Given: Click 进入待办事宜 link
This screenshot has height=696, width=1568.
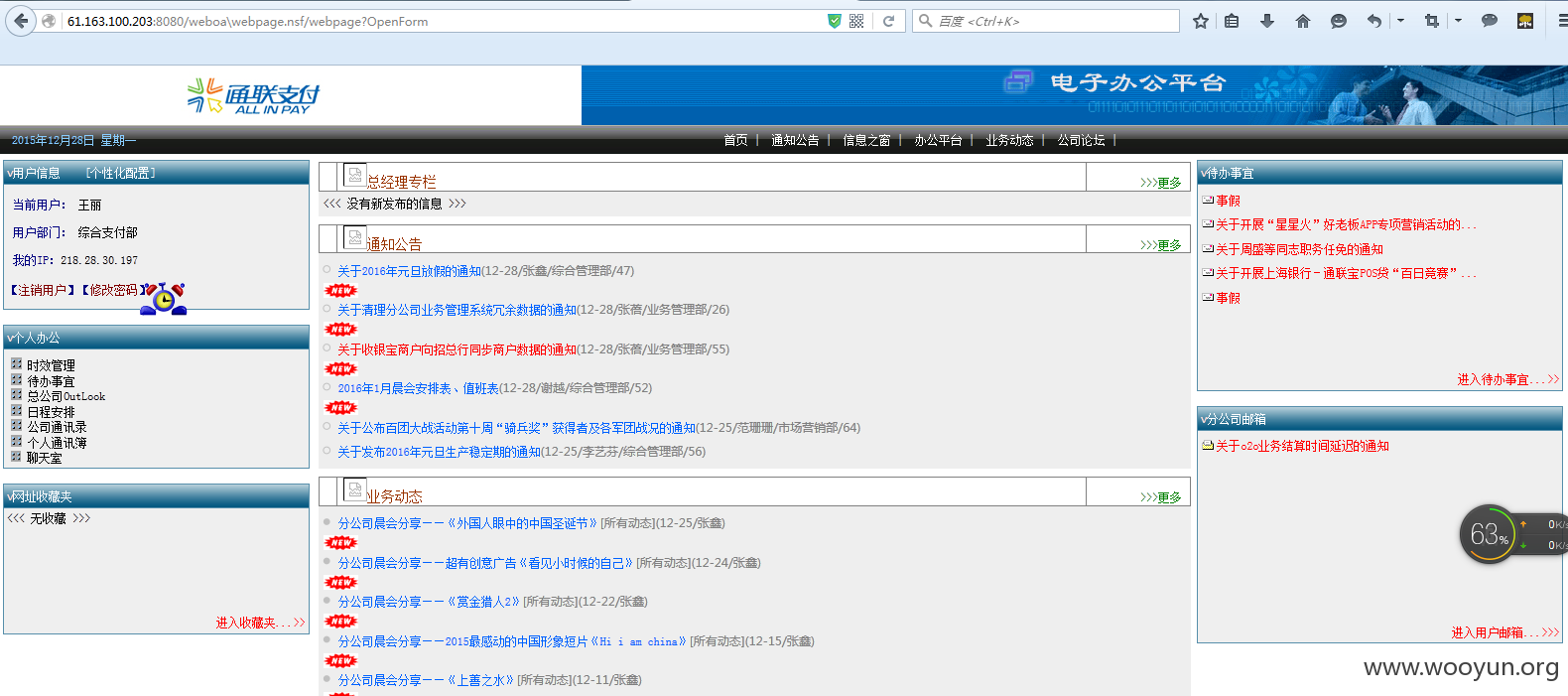Looking at the screenshot, I should coord(1507,379).
